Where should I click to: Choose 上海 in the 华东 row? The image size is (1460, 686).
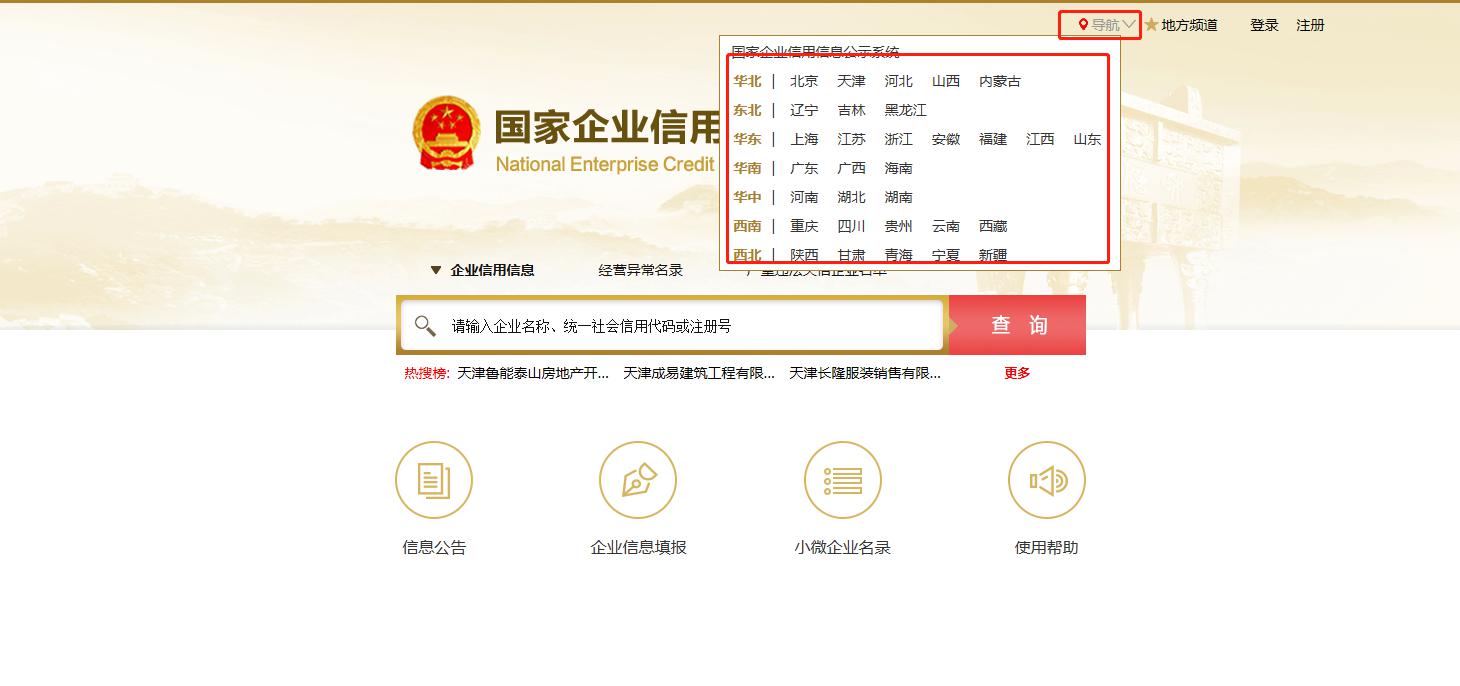[804, 139]
